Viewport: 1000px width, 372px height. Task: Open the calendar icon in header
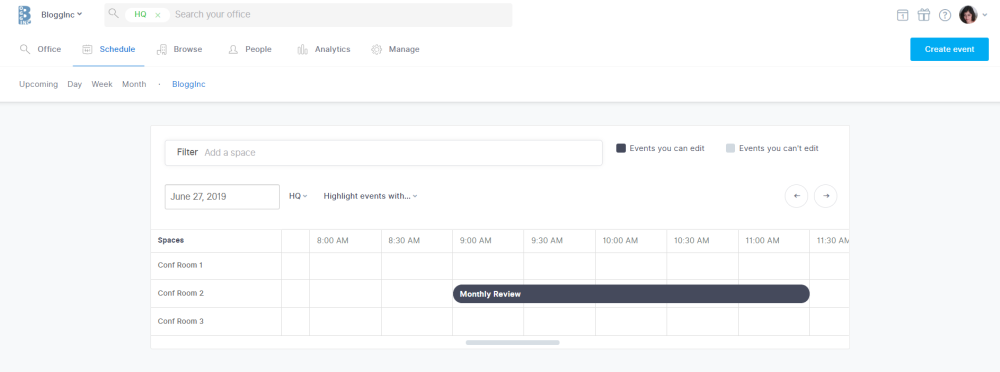pos(902,15)
